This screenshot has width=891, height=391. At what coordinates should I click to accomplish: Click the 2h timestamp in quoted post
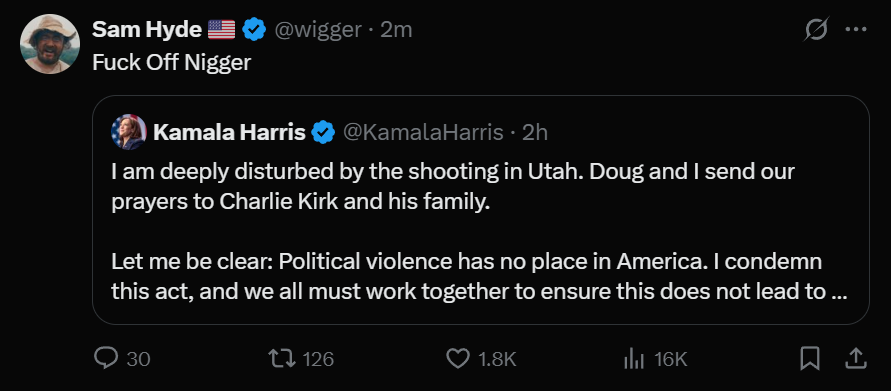pyautogui.click(x=535, y=132)
